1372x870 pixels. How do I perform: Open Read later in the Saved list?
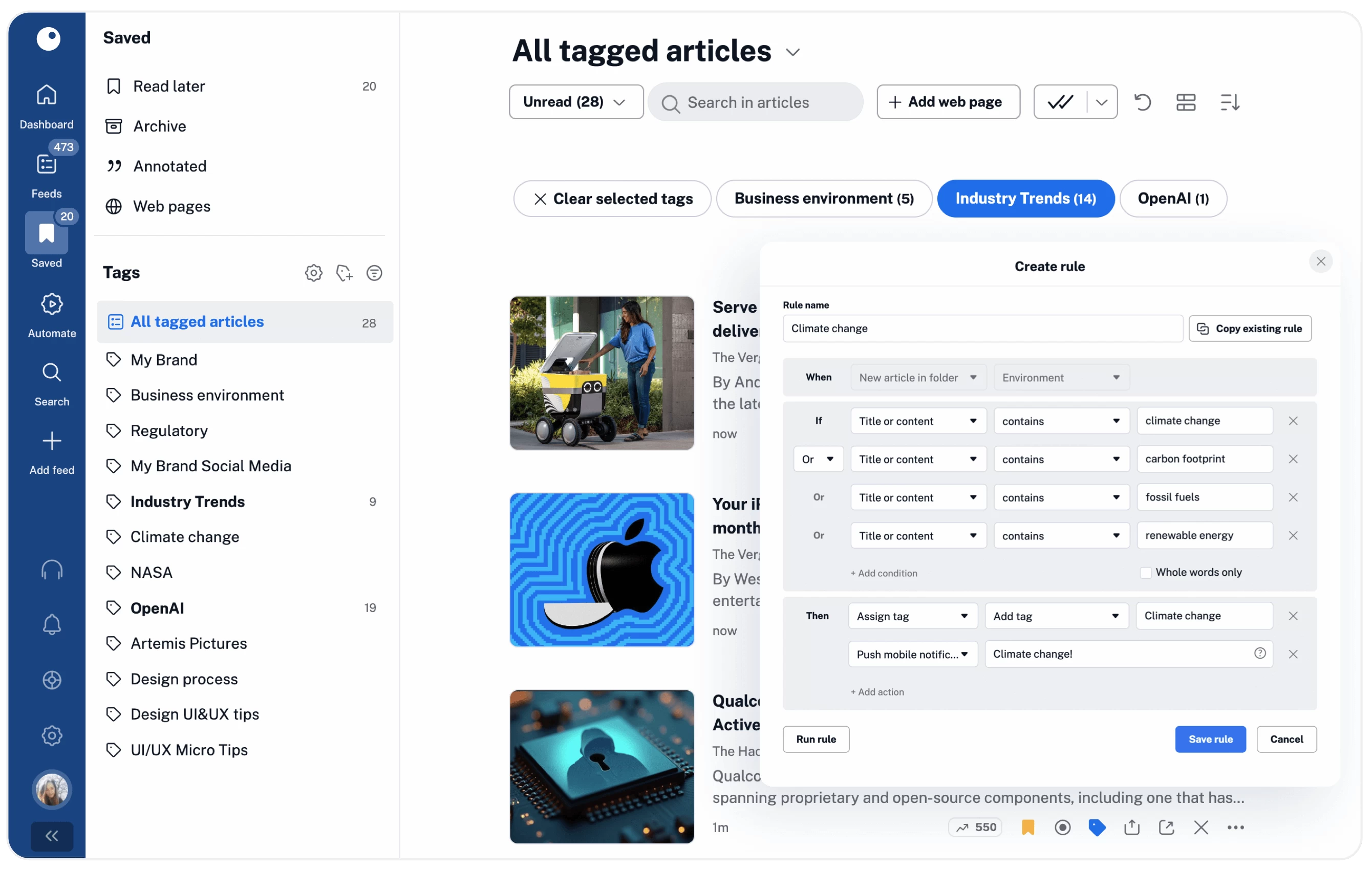click(168, 86)
